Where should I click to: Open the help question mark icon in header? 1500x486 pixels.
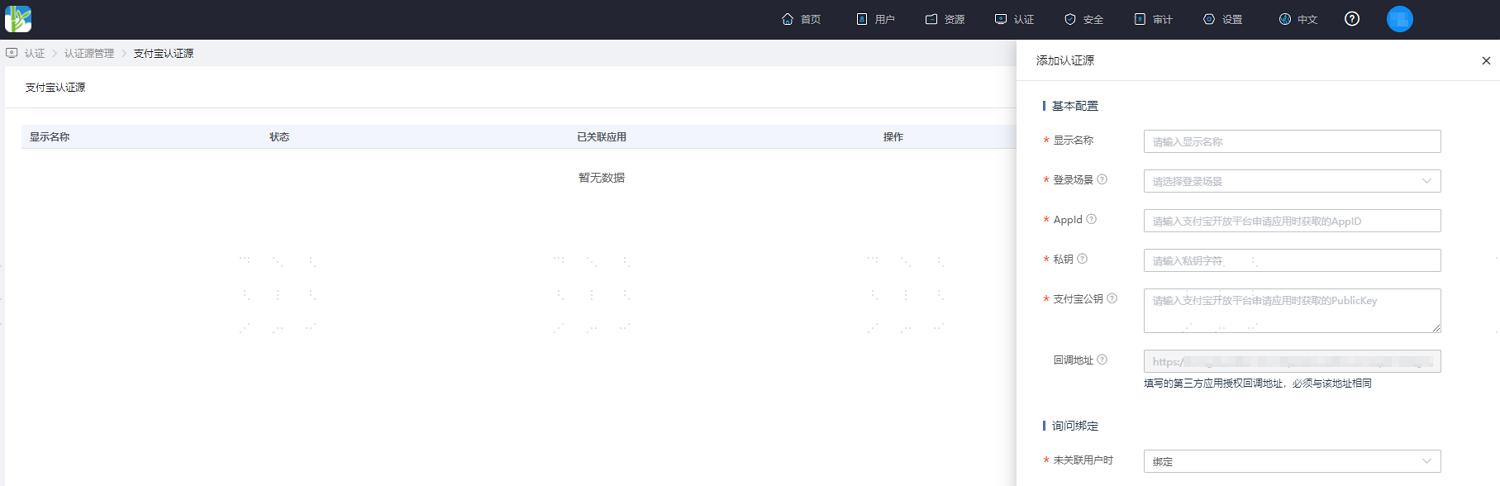click(x=1352, y=19)
